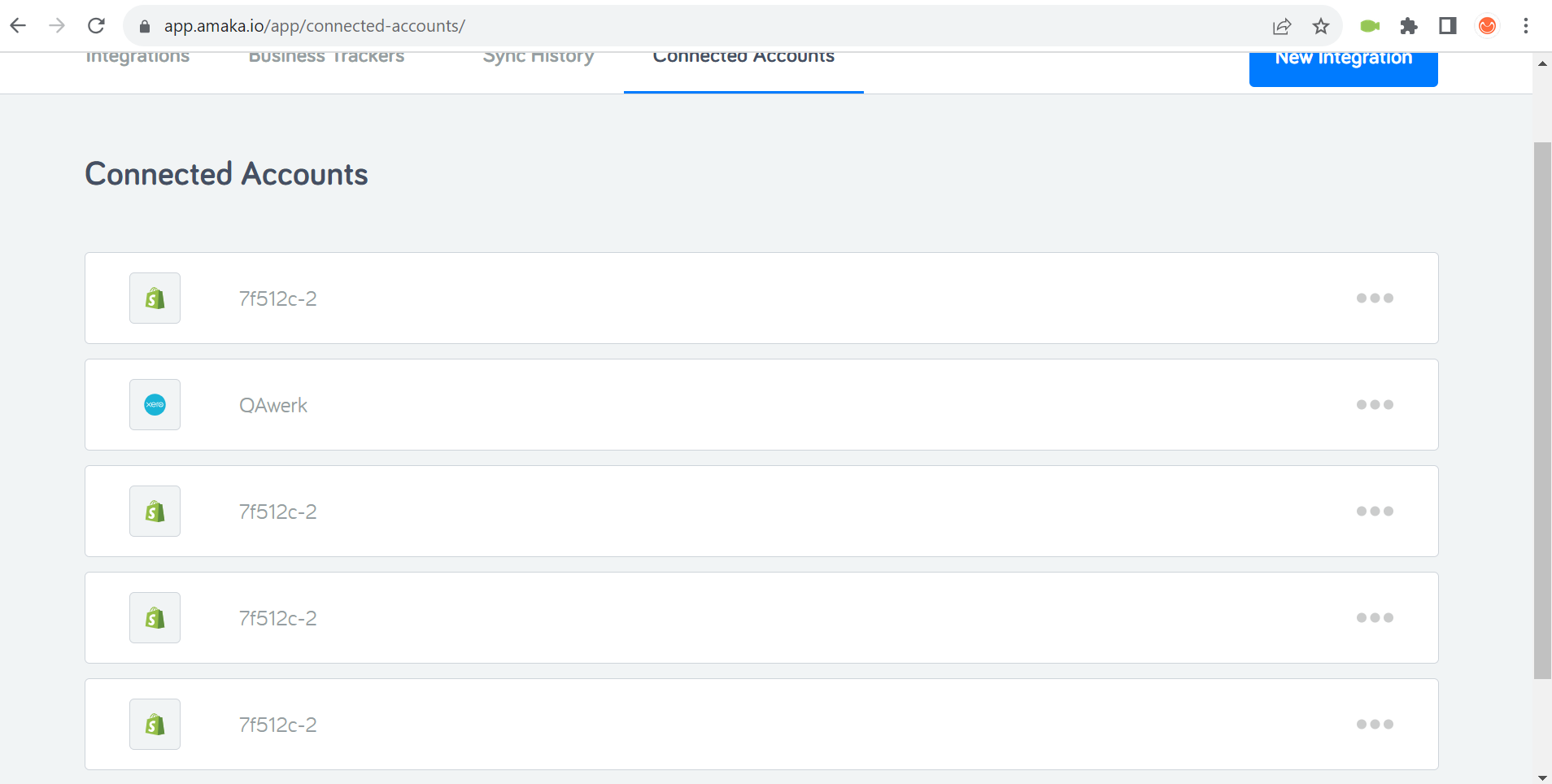This screenshot has height=784, width=1552.
Task: Reload the connected-accounts page
Action: 96,26
